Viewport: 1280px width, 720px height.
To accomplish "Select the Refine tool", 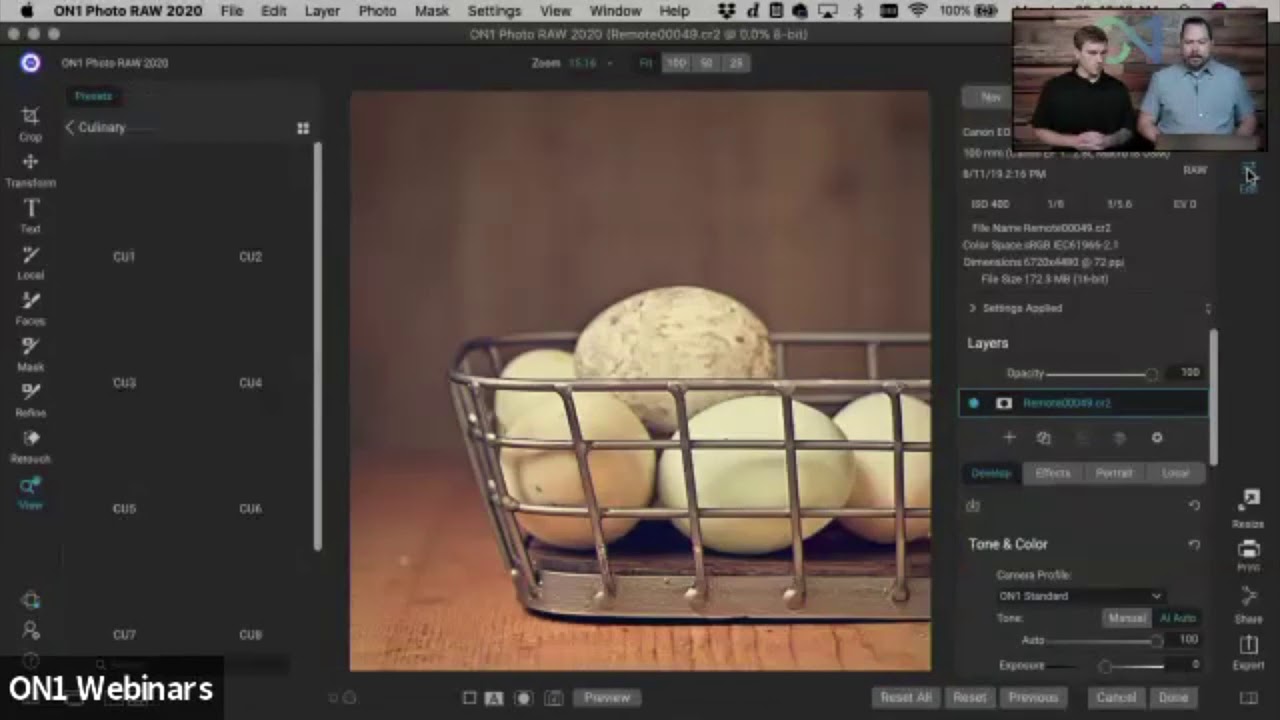I will (x=30, y=400).
